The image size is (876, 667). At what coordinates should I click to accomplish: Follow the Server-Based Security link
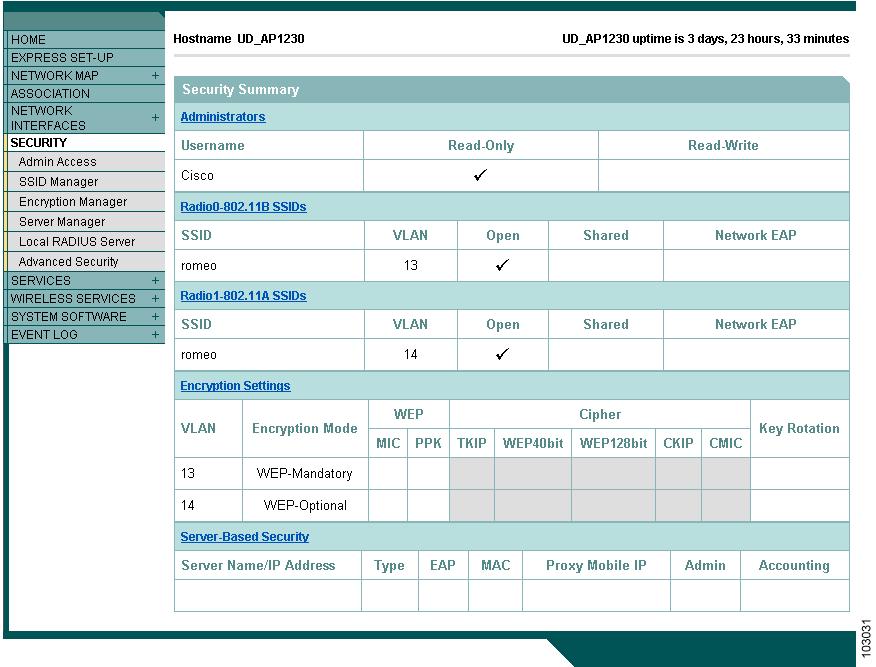(244, 536)
